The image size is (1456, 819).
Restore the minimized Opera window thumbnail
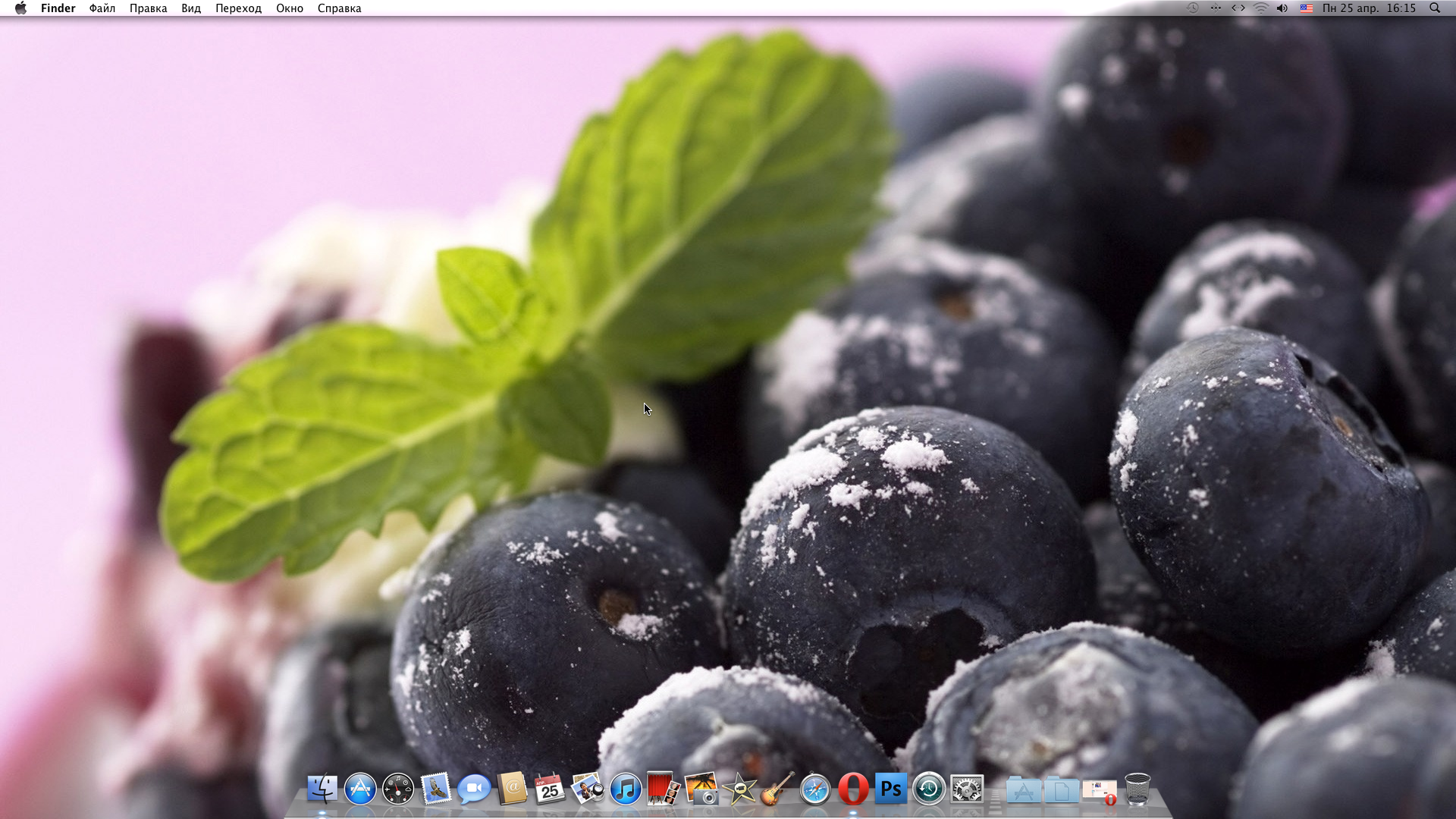click(1100, 791)
